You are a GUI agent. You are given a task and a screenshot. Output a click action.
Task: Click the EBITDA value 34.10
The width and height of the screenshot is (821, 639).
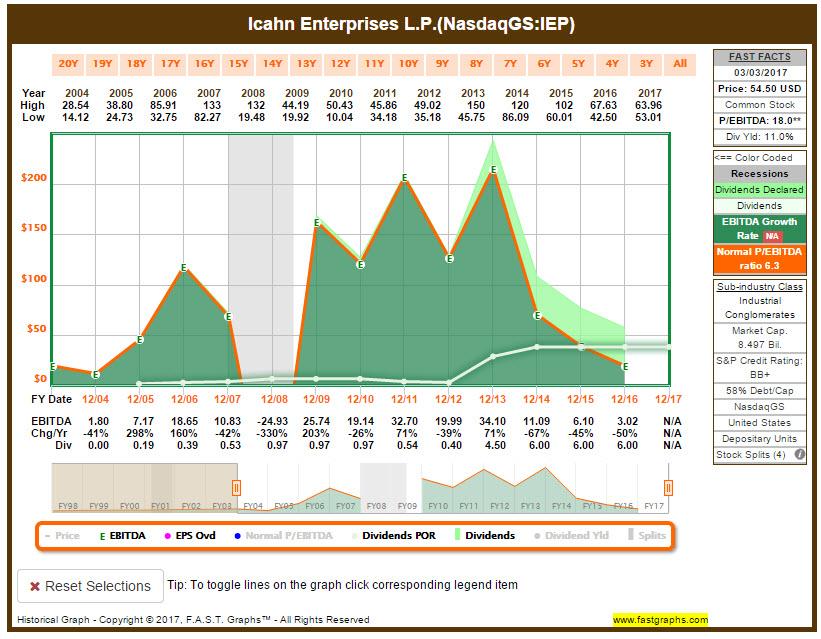[492, 421]
